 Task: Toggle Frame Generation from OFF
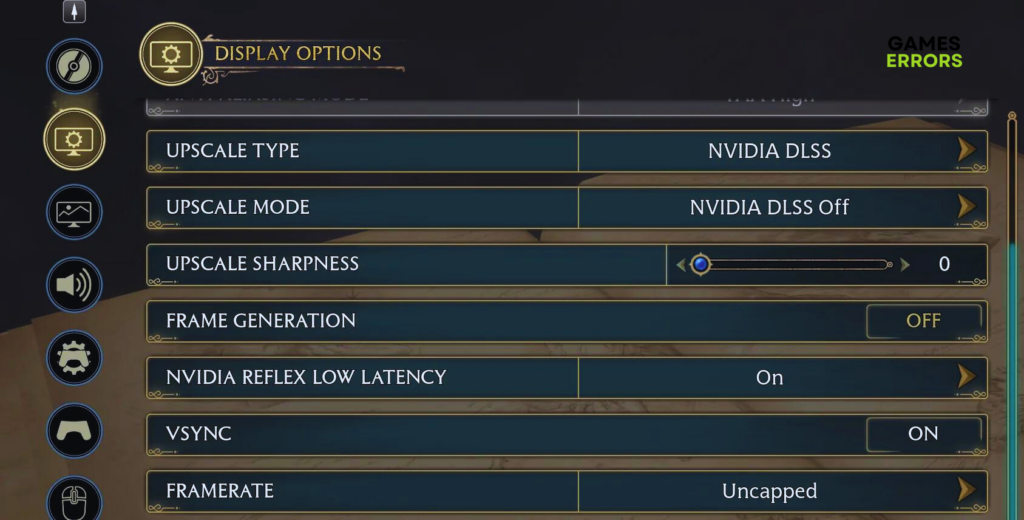(923, 321)
